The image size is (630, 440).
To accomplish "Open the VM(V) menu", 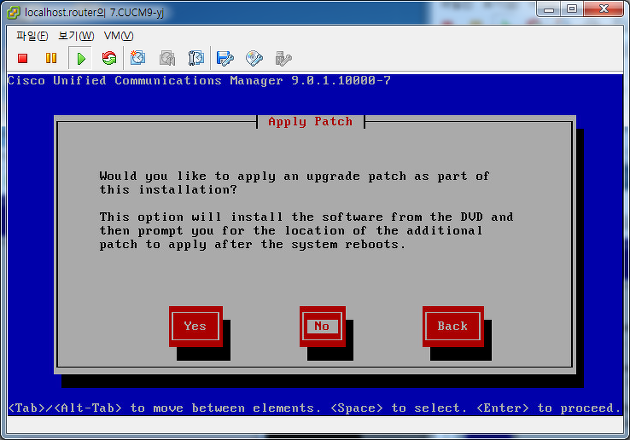I will pyautogui.click(x=119, y=36).
